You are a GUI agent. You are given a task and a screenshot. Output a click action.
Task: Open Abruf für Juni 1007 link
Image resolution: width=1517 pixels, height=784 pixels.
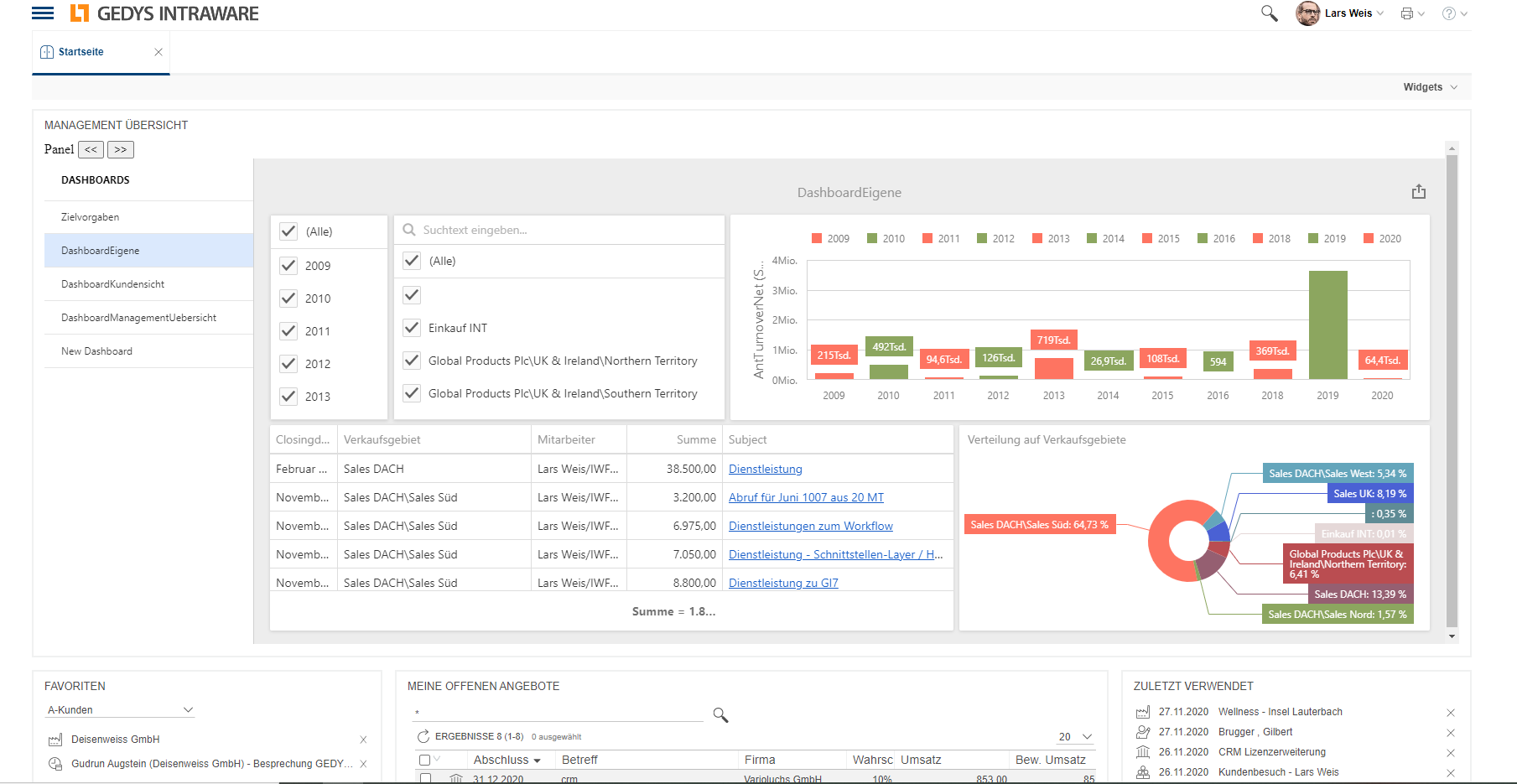click(806, 497)
